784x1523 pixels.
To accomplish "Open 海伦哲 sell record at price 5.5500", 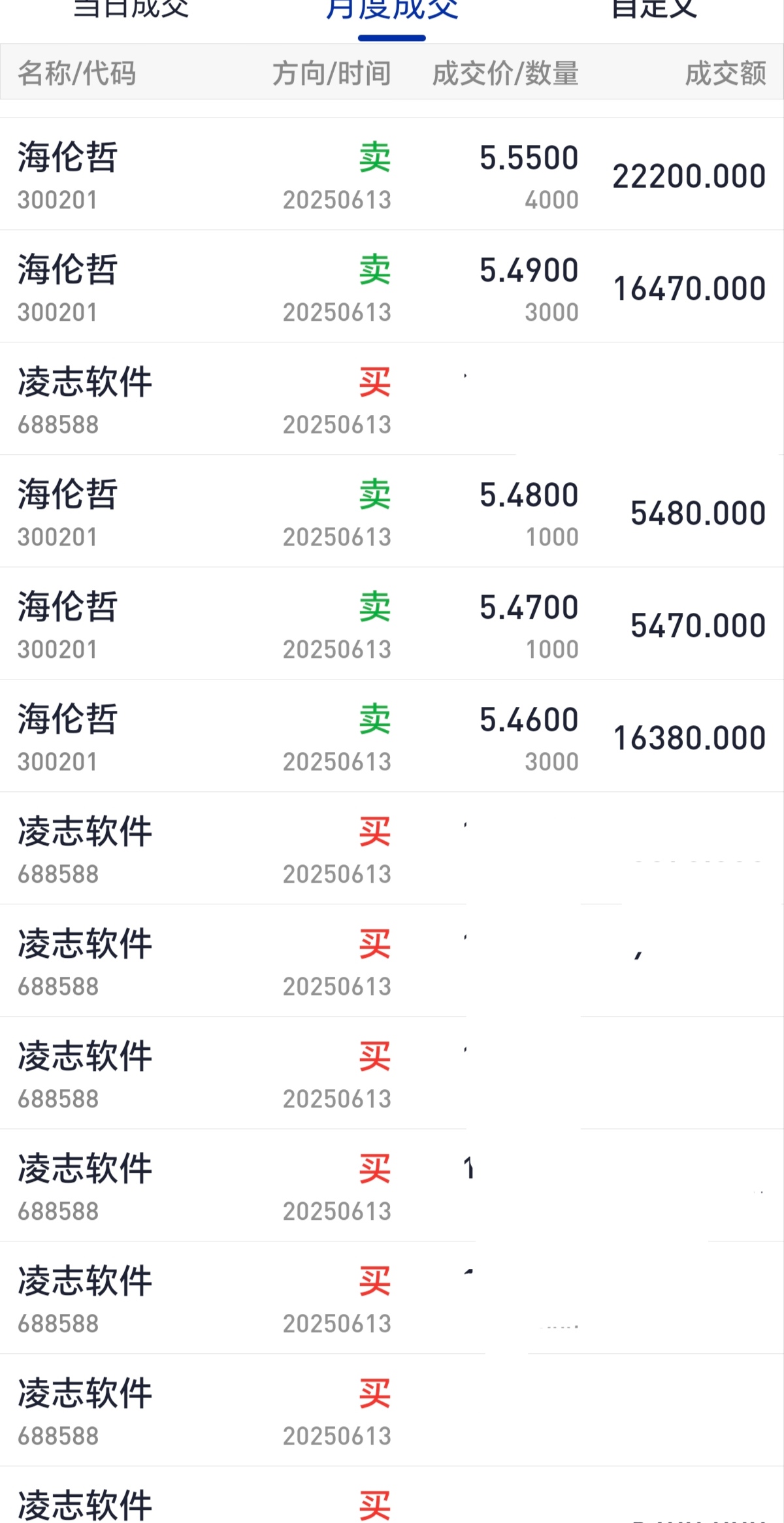I will [x=392, y=174].
